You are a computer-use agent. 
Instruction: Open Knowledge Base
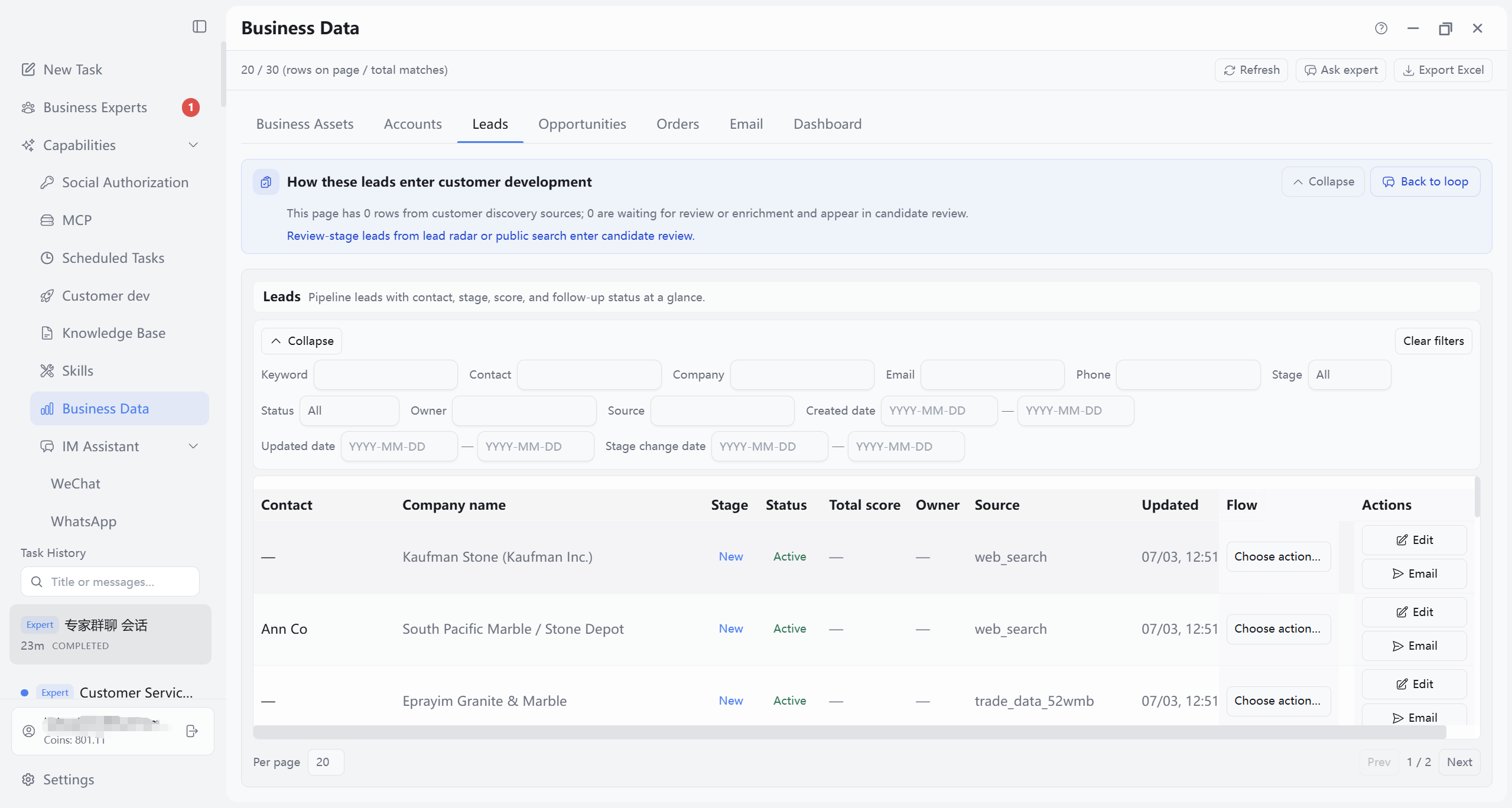coord(113,333)
